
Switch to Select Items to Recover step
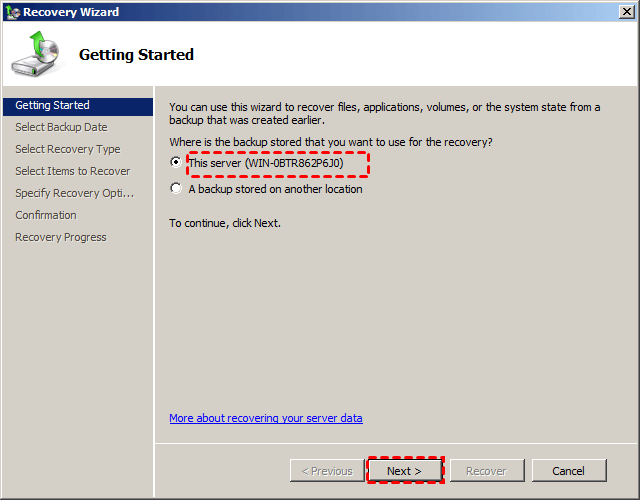point(72,171)
